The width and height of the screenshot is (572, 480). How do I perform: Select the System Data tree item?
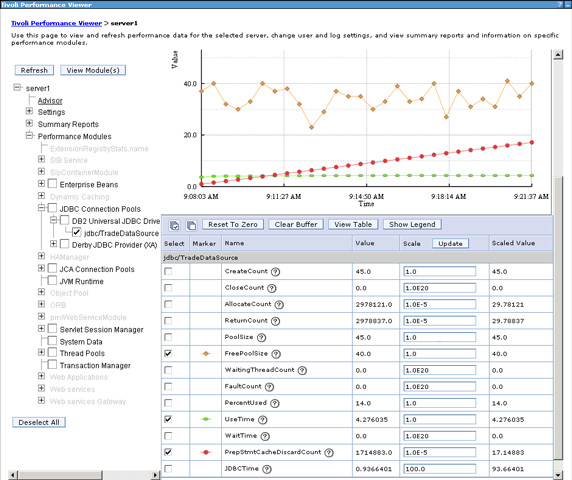click(x=81, y=342)
